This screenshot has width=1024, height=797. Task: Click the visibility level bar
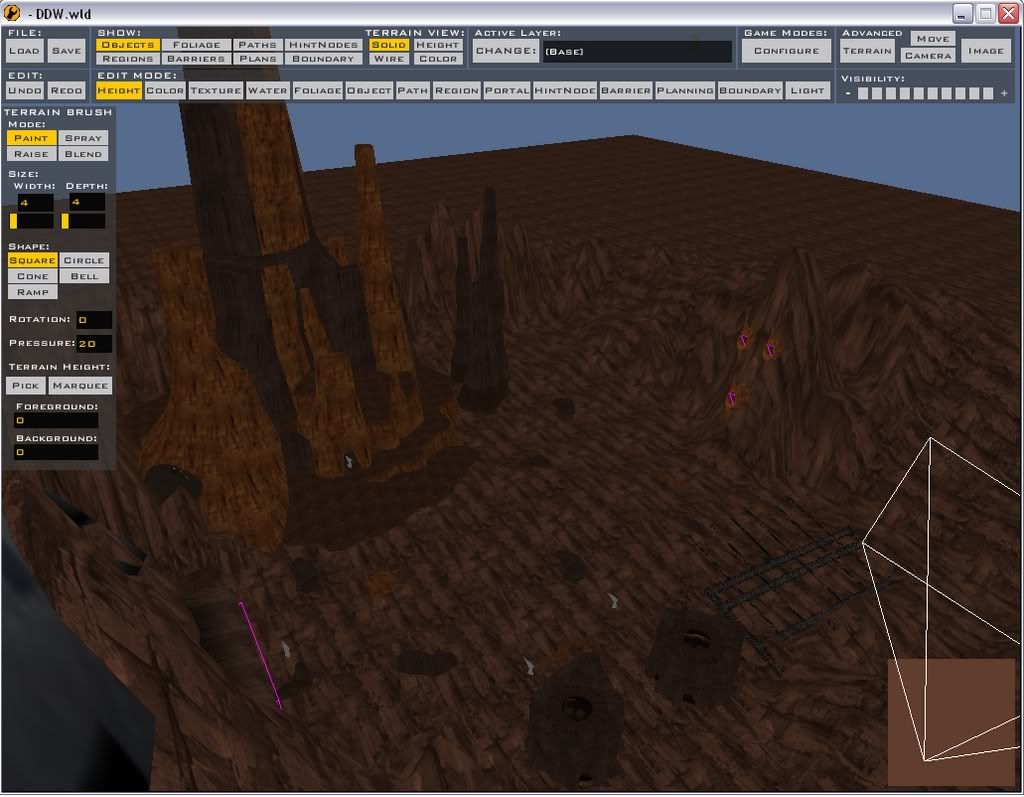point(925,93)
